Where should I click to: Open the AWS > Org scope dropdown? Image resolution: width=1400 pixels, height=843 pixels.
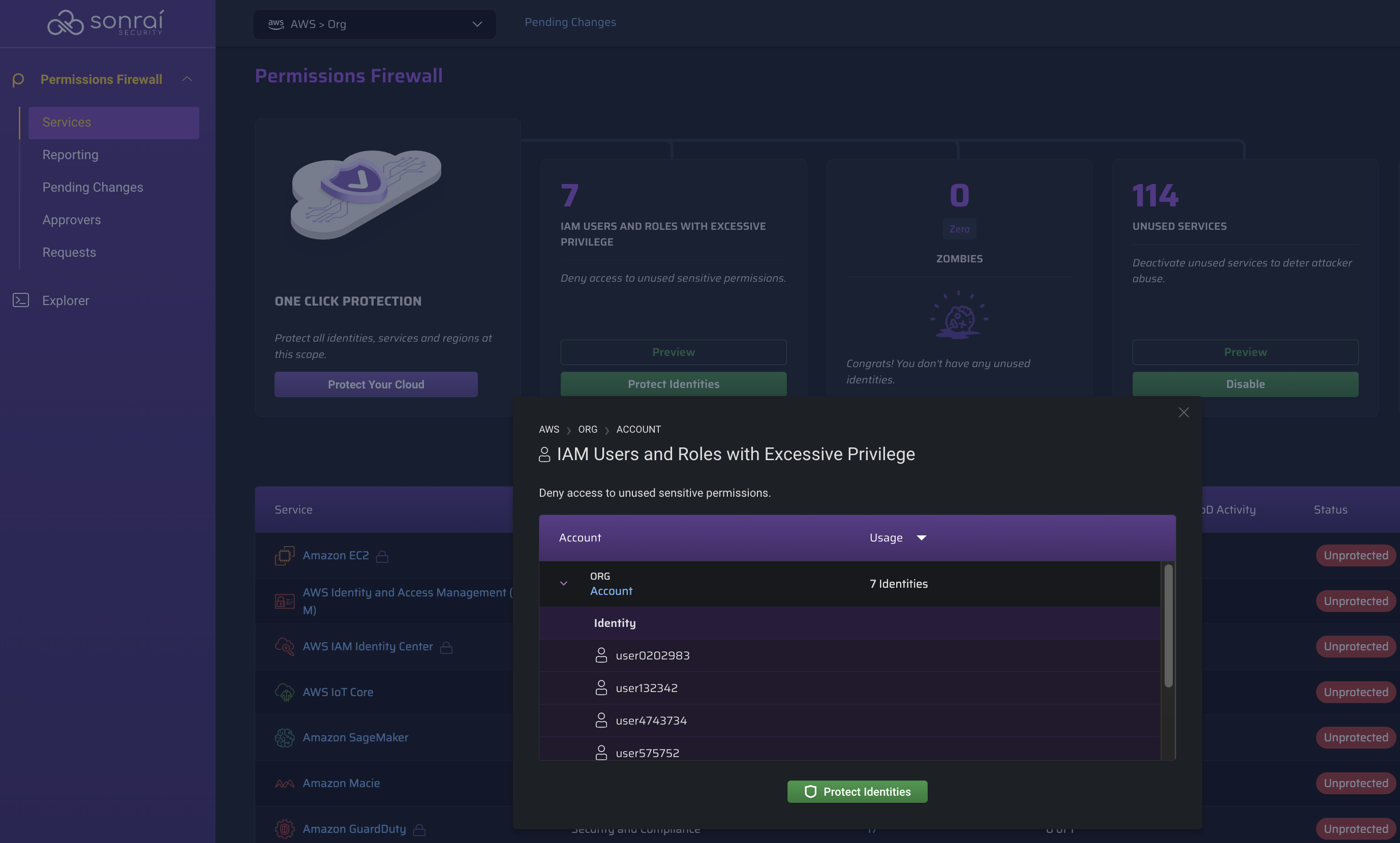click(x=374, y=24)
